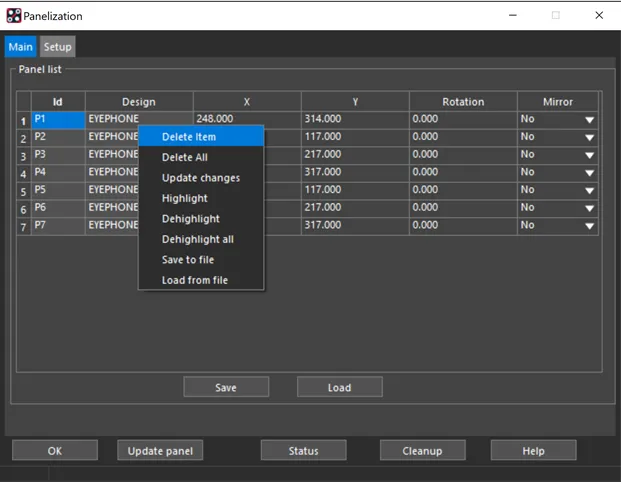Click the Y column header

click(x=355, y=102)
